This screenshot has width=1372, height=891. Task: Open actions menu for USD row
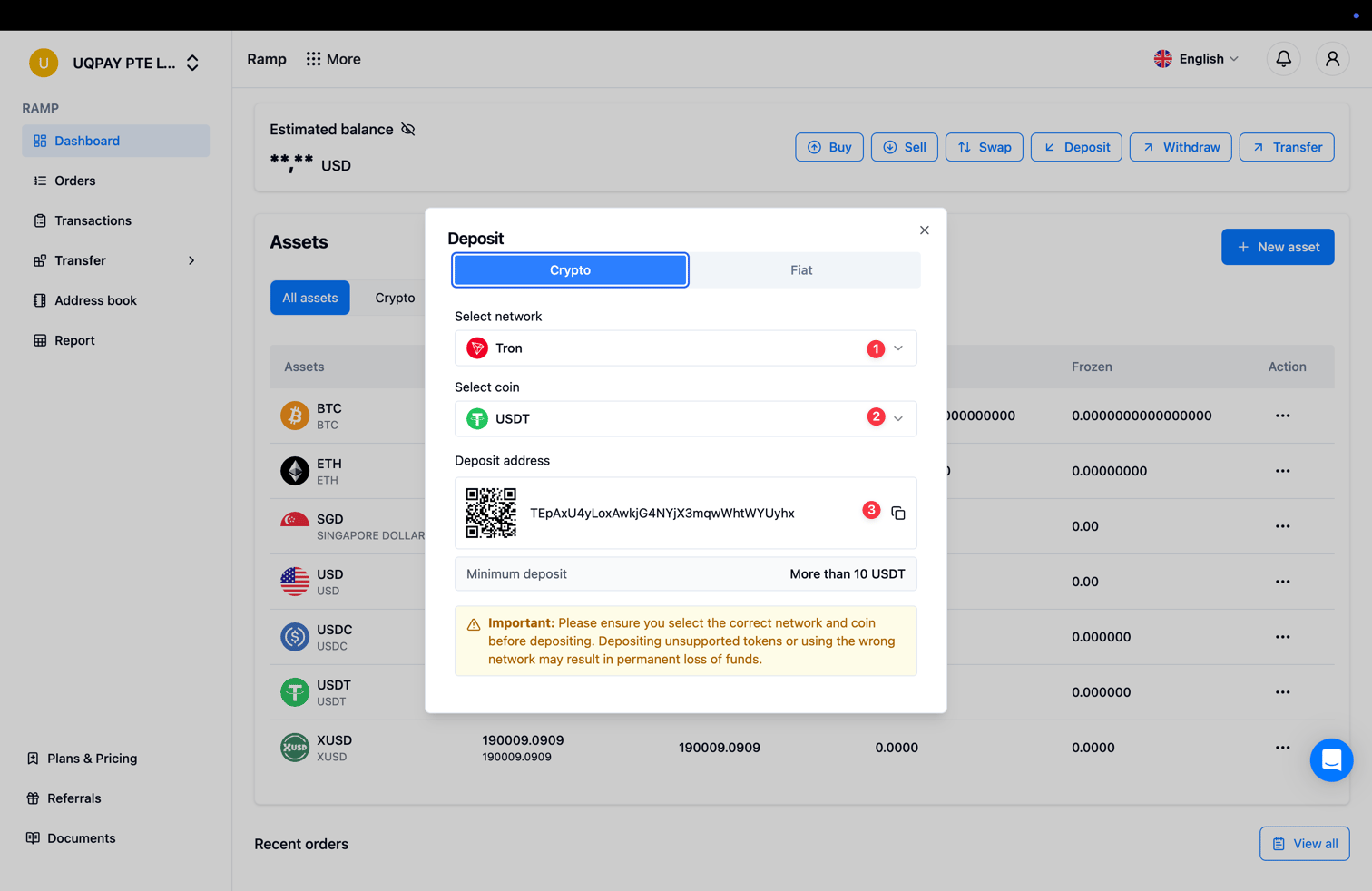(1282, 582)
